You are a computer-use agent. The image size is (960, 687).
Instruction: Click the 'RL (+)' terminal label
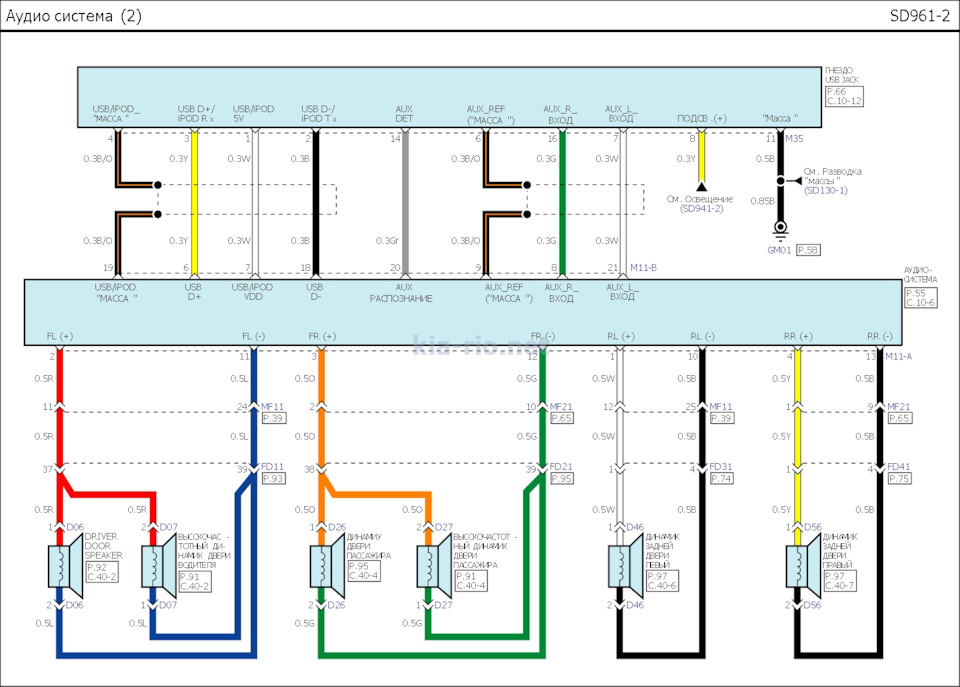(621, 336)
